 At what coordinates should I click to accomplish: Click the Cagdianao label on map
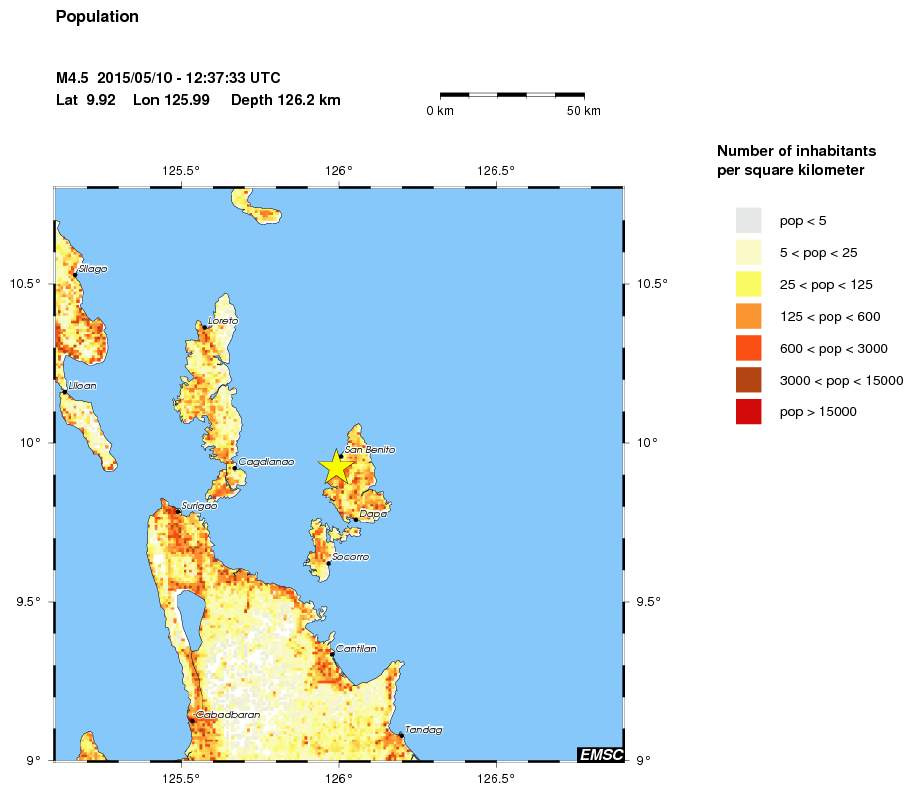(266, 462)
